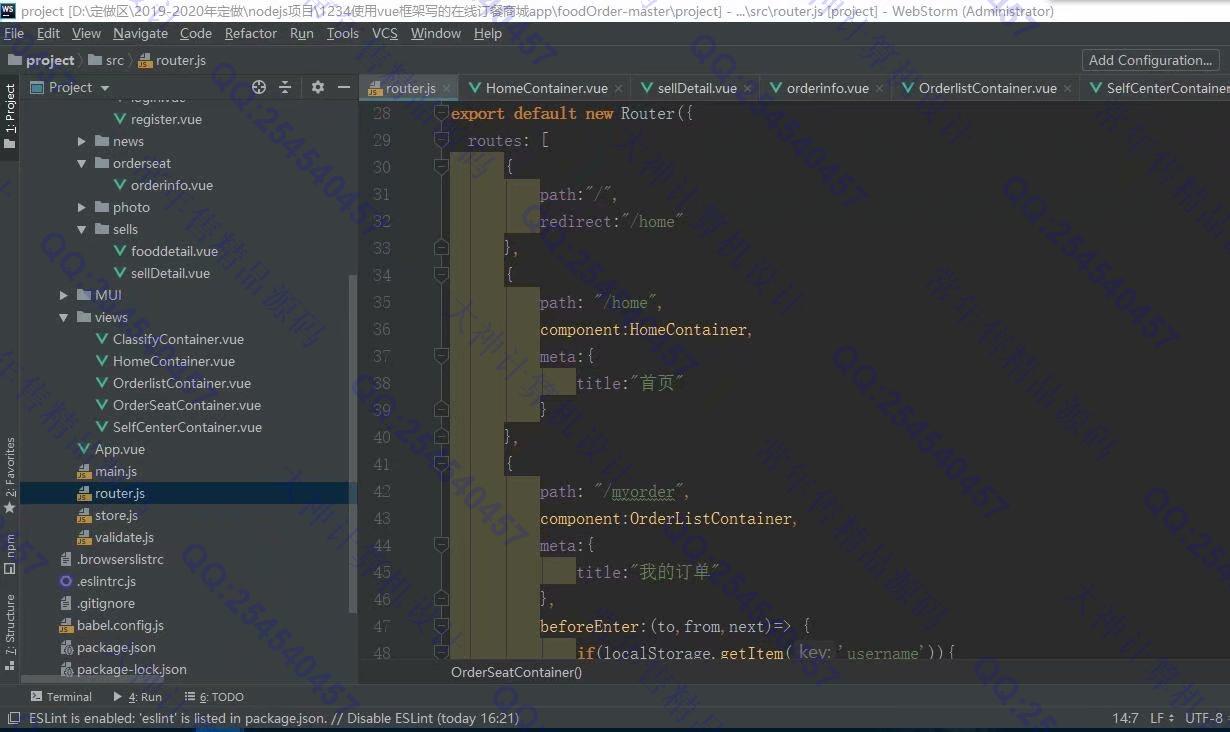This screenshot has height=732, width=1230.
Task: Expand the news folder
Action: (x=82, y=141)
